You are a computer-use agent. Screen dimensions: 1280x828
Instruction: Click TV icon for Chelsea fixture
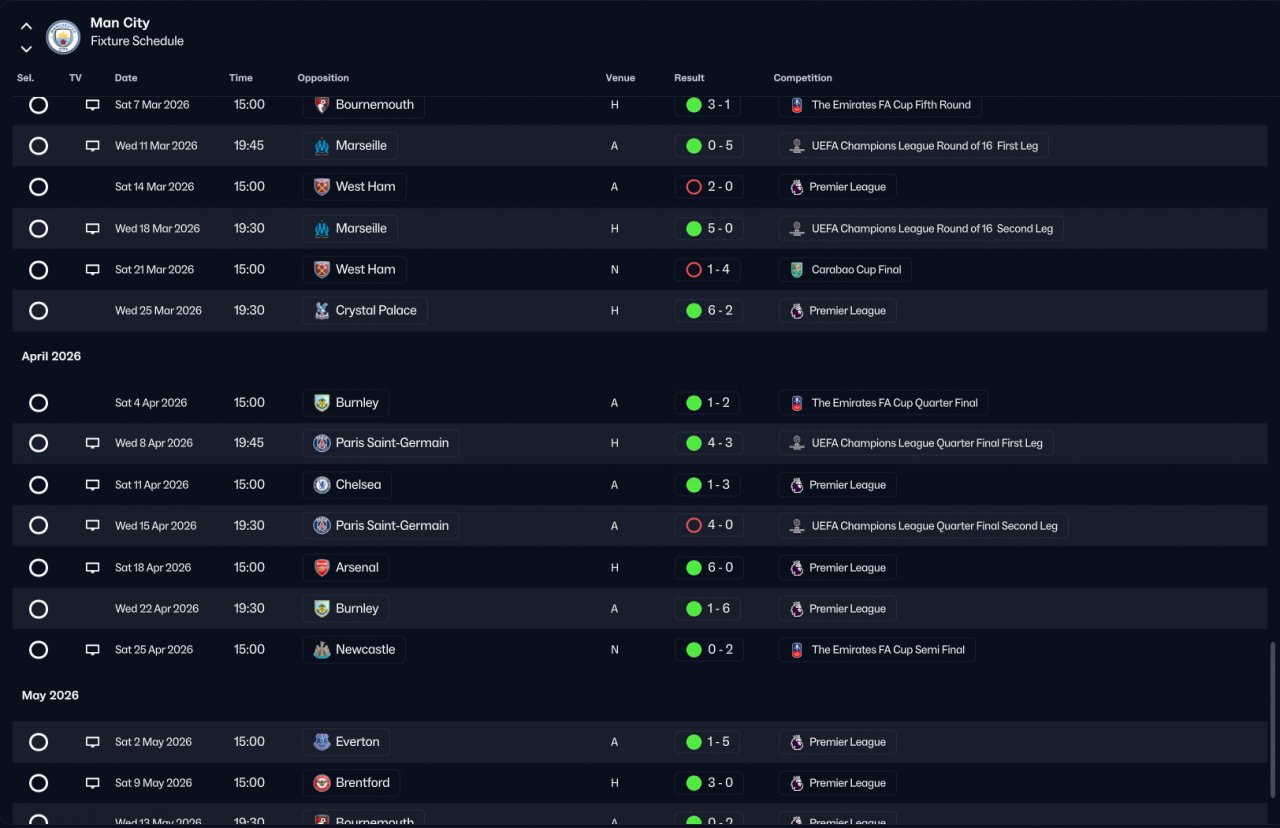[92, 485]
